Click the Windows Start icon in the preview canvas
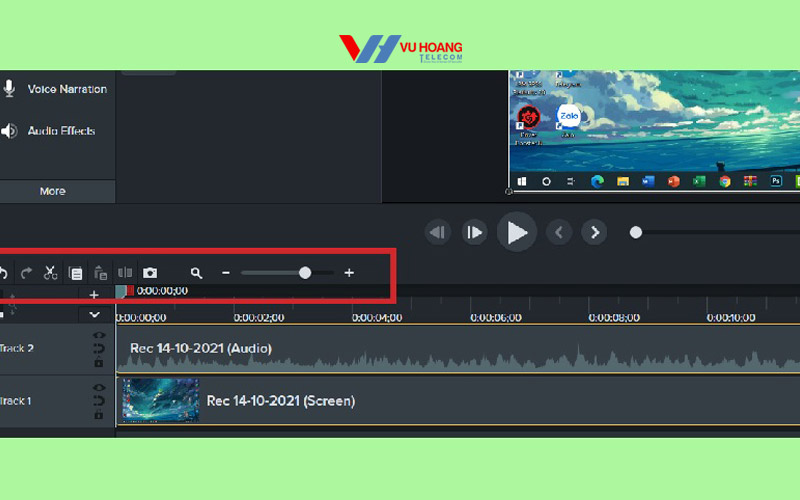The image size is (800, 500). (x=522, y=182)
